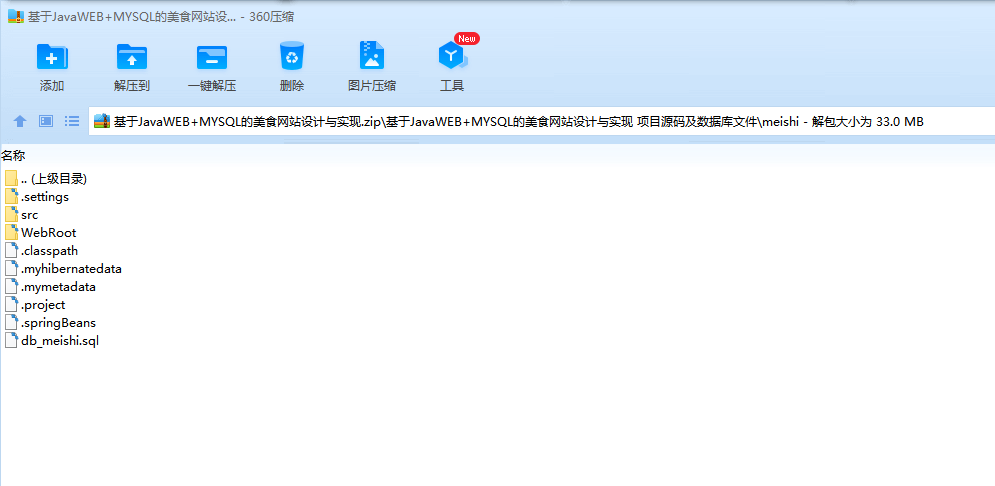Click the archive path address field
This screenshot has height=486, width=995.
coord(542,121)
